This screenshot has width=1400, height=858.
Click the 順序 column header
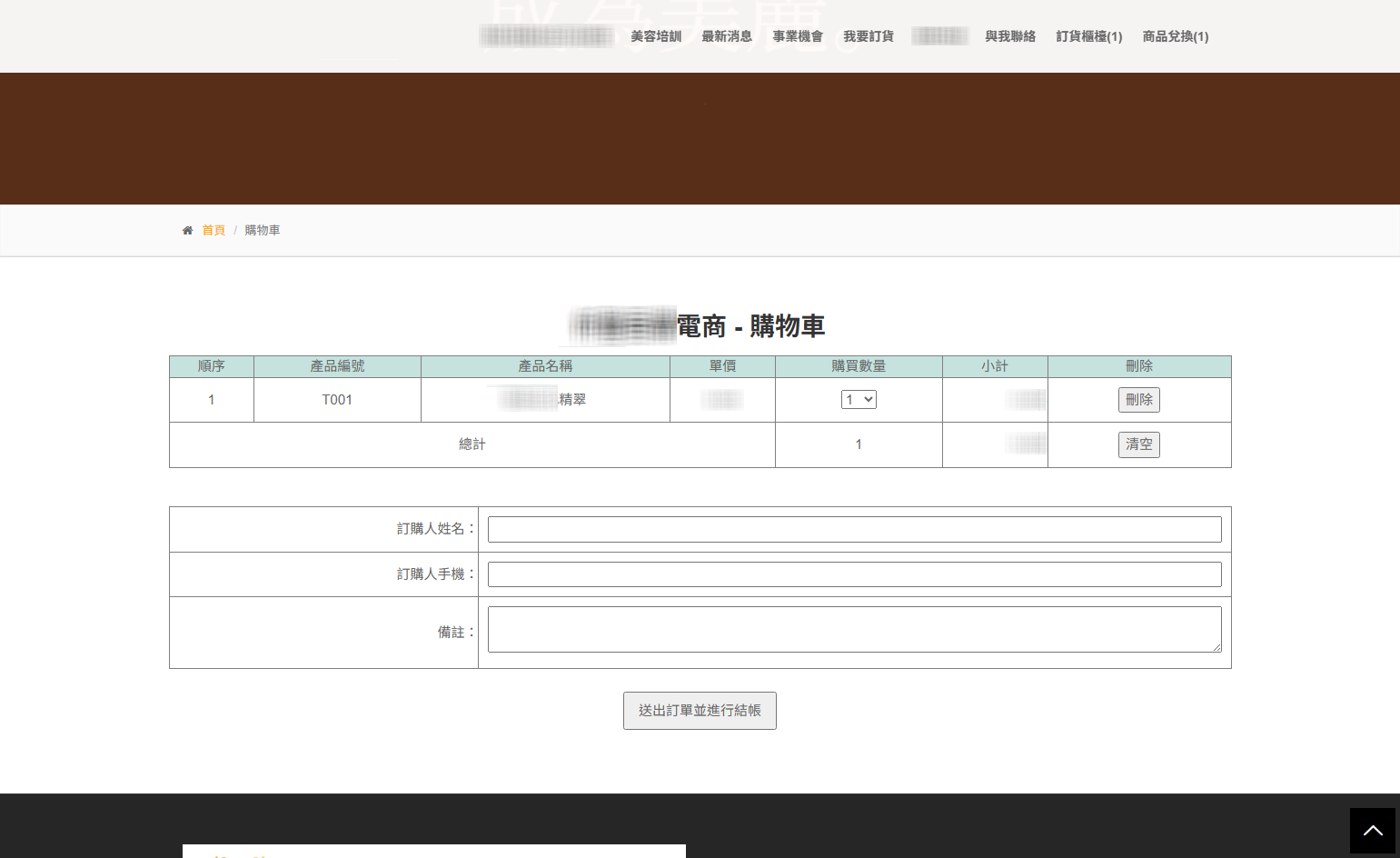click(x=212, y=366)
